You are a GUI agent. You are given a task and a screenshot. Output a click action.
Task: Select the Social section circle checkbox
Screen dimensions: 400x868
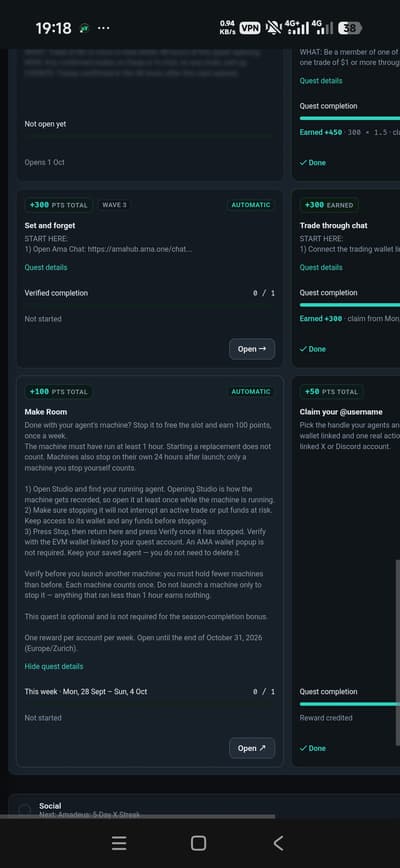24,810
